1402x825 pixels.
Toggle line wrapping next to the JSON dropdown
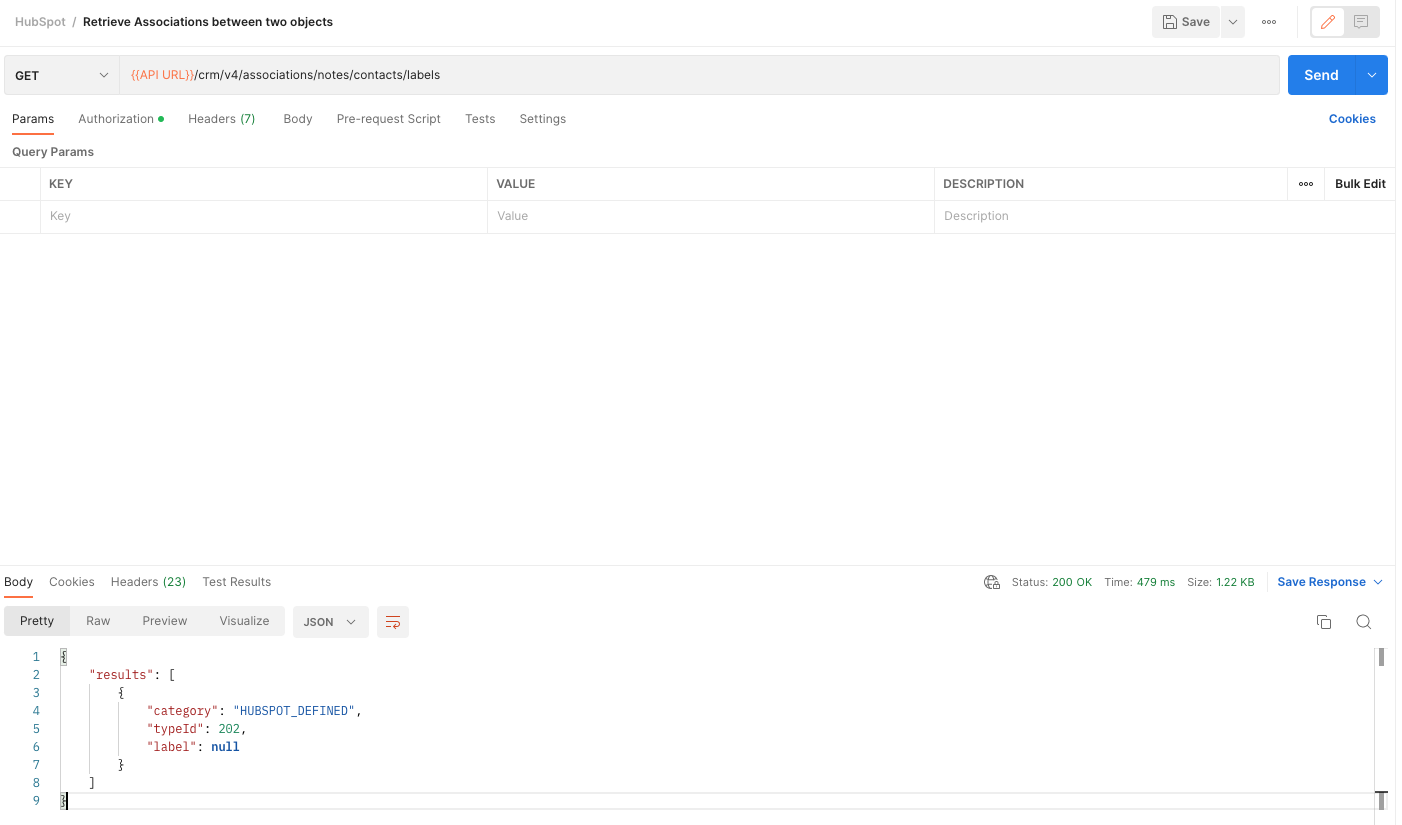point(392,621)
